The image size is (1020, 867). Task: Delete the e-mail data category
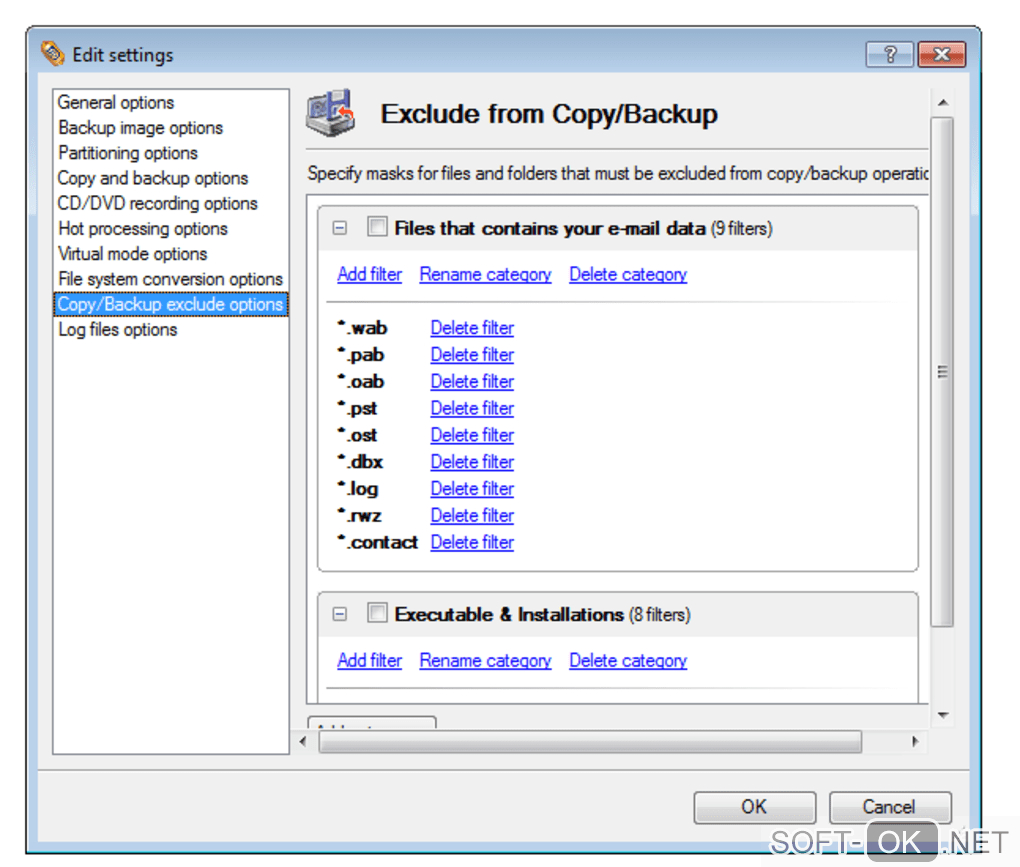(x=628, y=274)
